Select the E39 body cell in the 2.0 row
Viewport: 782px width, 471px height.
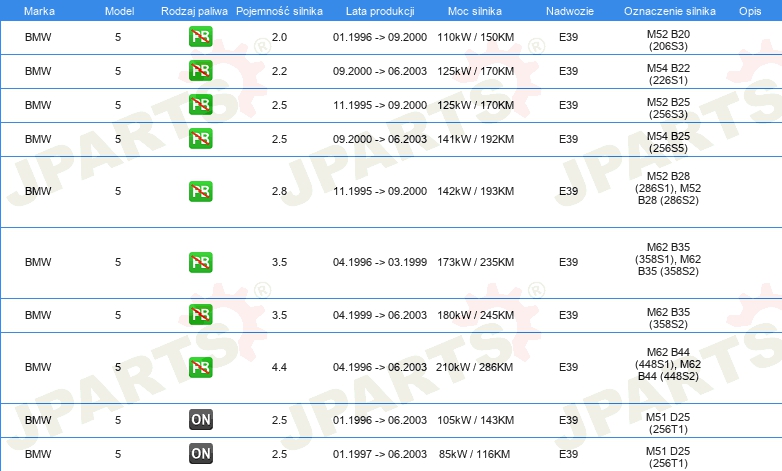(x=569, y=37)
